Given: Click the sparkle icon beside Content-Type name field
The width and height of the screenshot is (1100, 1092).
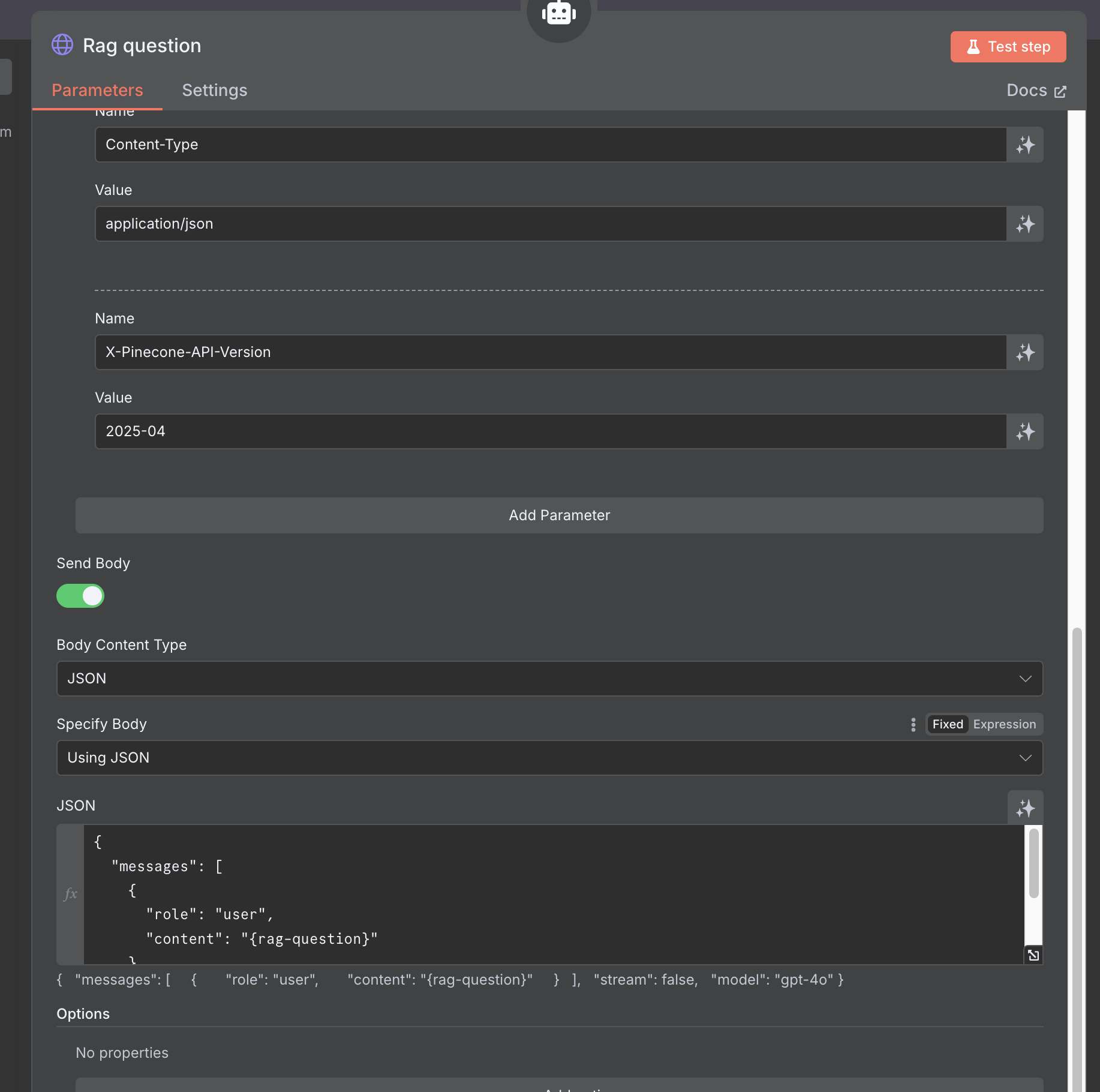Looking at the screenshot, I should coord(1025,145).
